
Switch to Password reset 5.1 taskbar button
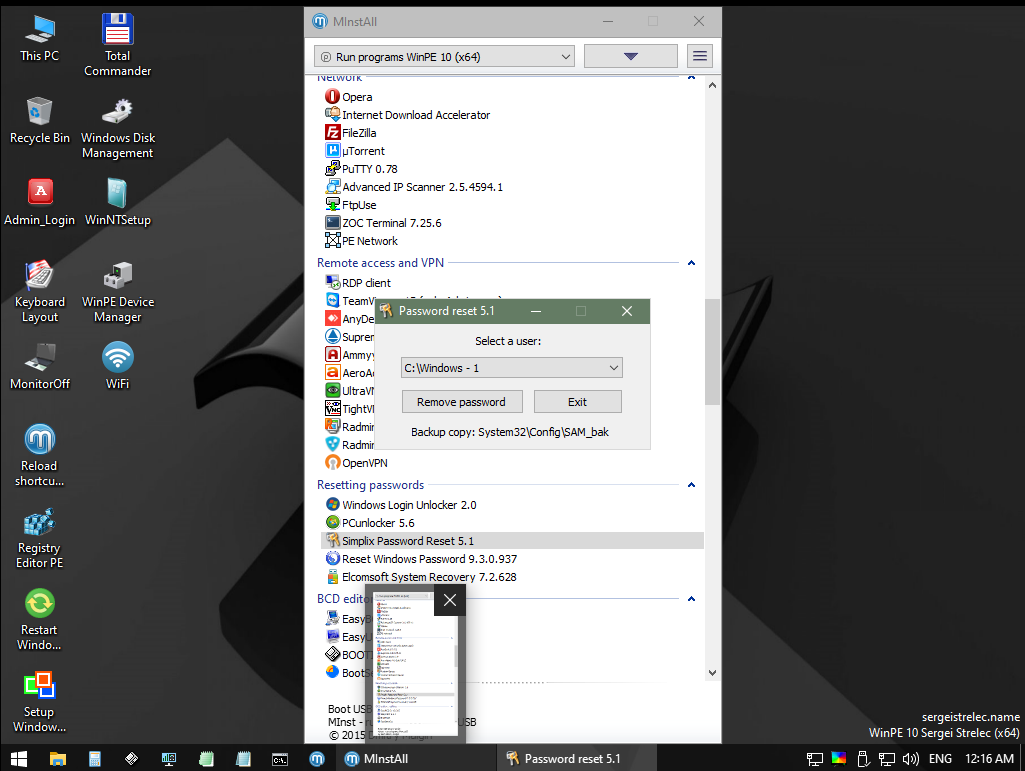coord(577,759)
